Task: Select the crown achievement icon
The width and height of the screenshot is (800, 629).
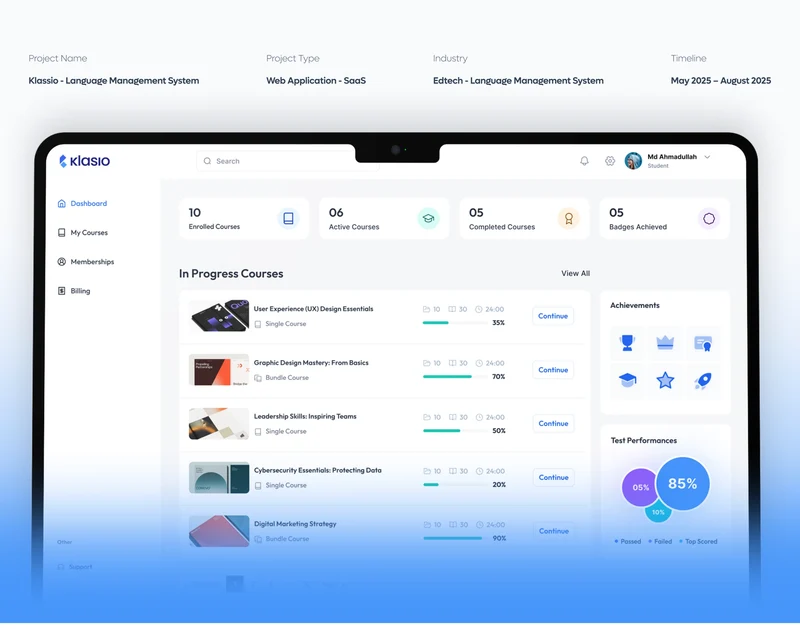Action: [665, 343]
